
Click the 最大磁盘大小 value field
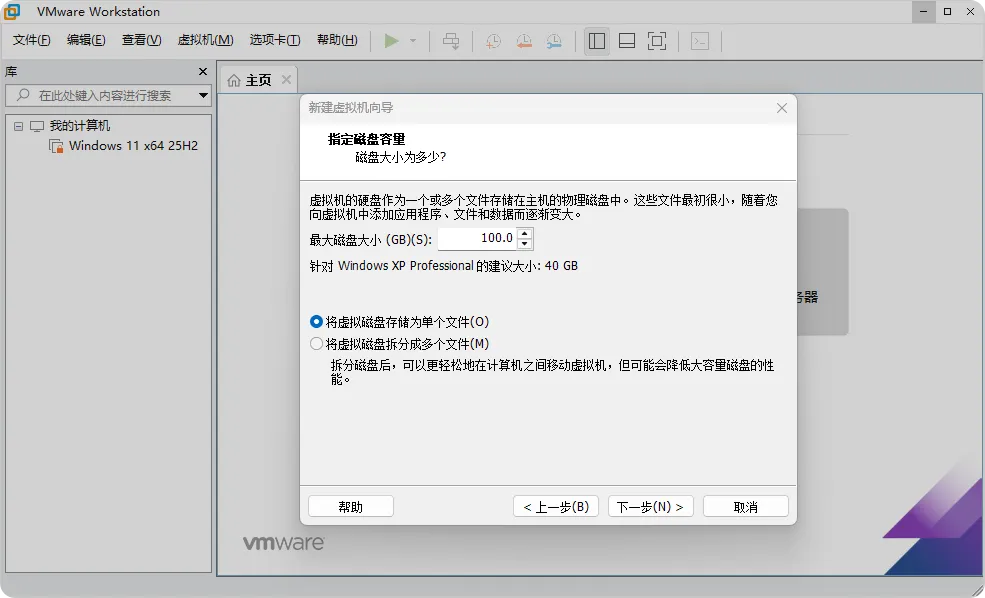477,239
